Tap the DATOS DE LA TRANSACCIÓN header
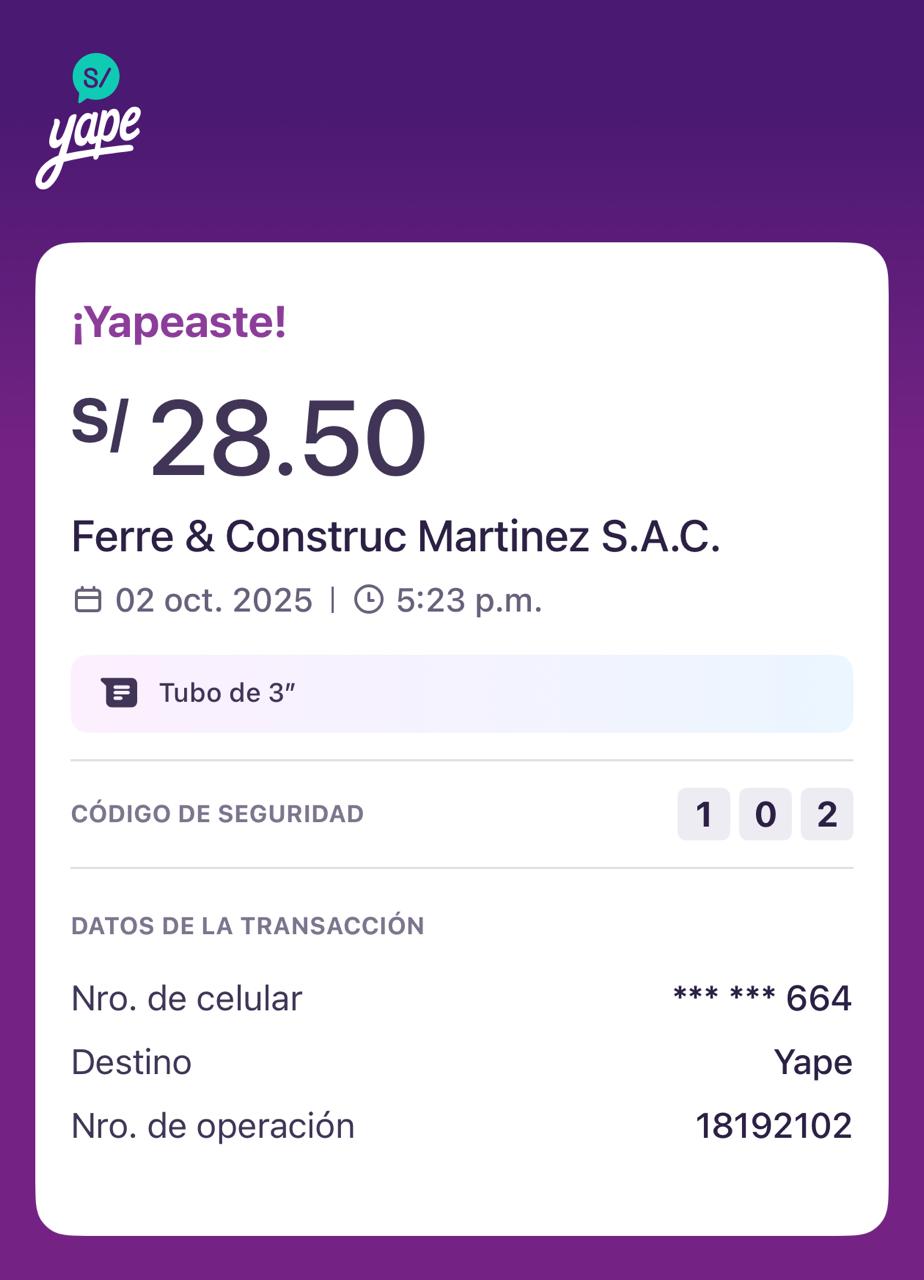This screenshot has height=1280, width=924. click(x=247, y=926)
